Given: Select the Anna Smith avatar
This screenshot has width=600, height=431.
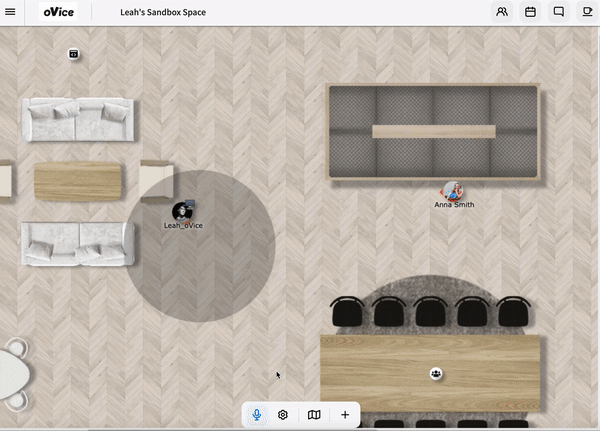Looking at the screenshot, I should (x=453, y=191).
